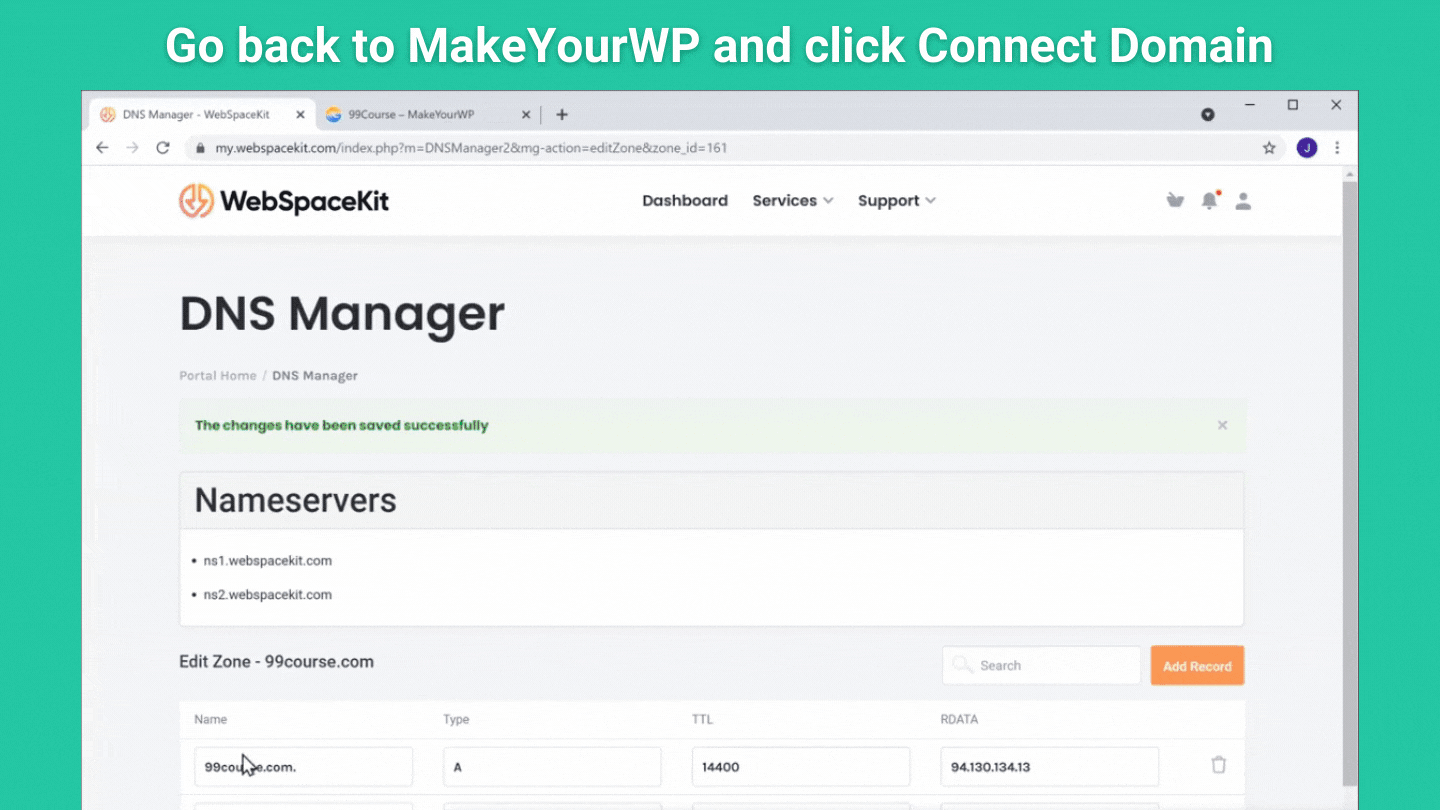Open Chrome profile avatar J
This screenshot has width=1440, height=810.
1306,148
